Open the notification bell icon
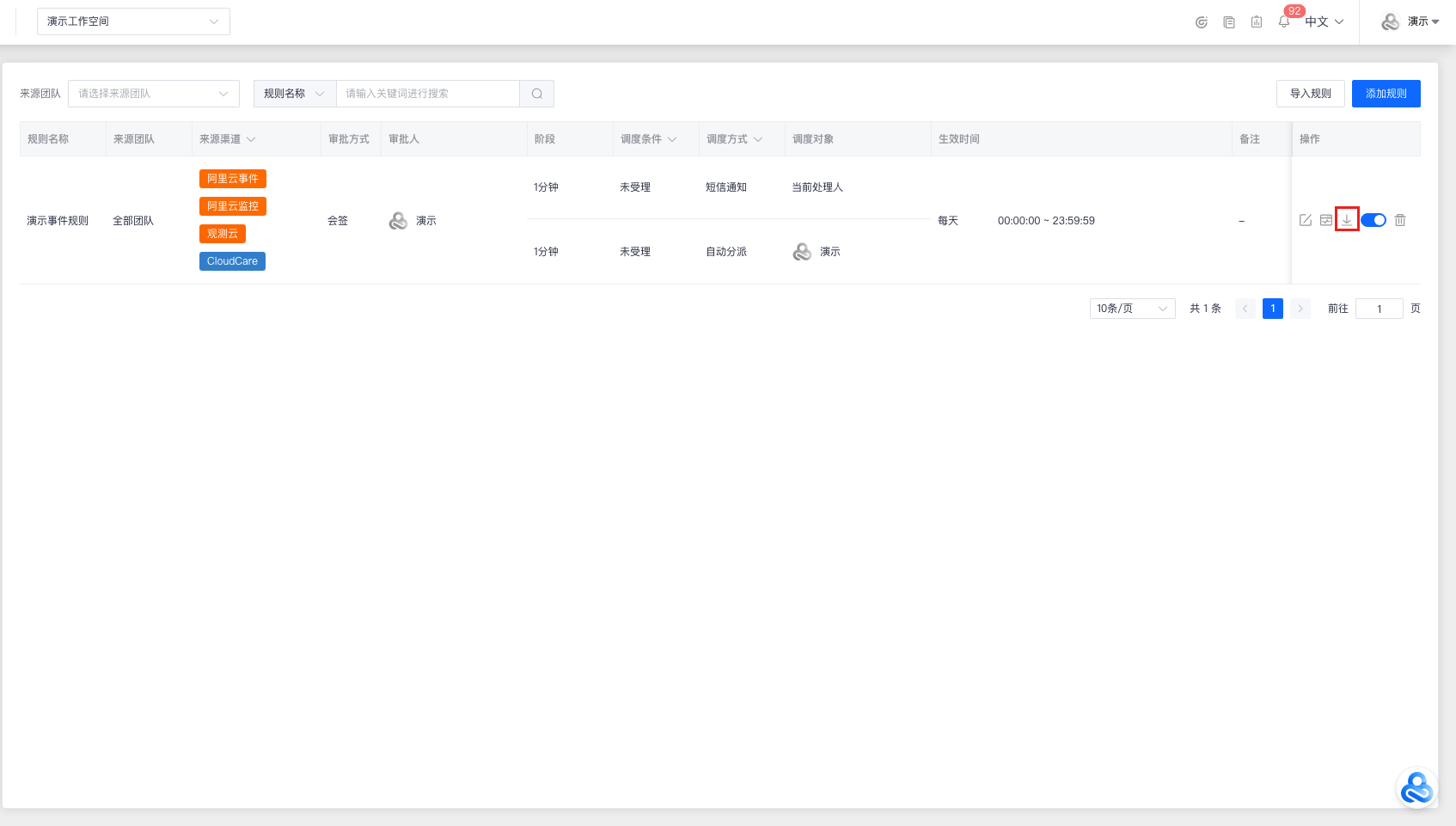Image resolution: width=1456 pixels, height=826 pixels. click(1284, 22)
